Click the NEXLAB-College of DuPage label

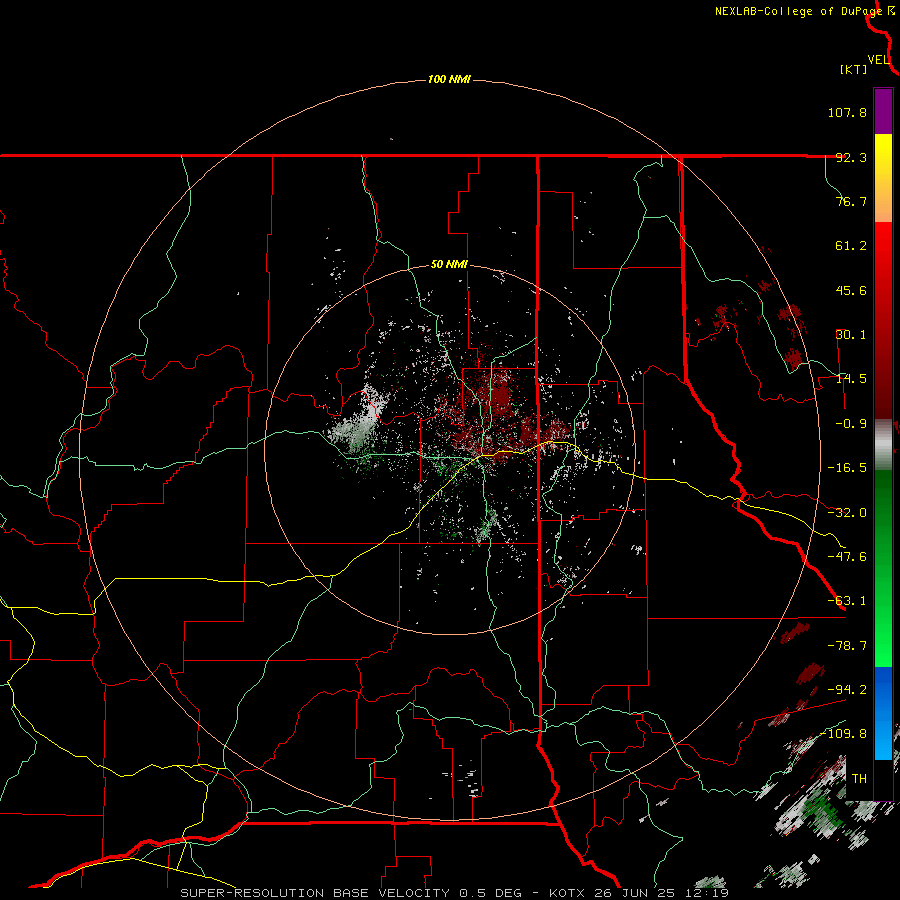point(798,11)
